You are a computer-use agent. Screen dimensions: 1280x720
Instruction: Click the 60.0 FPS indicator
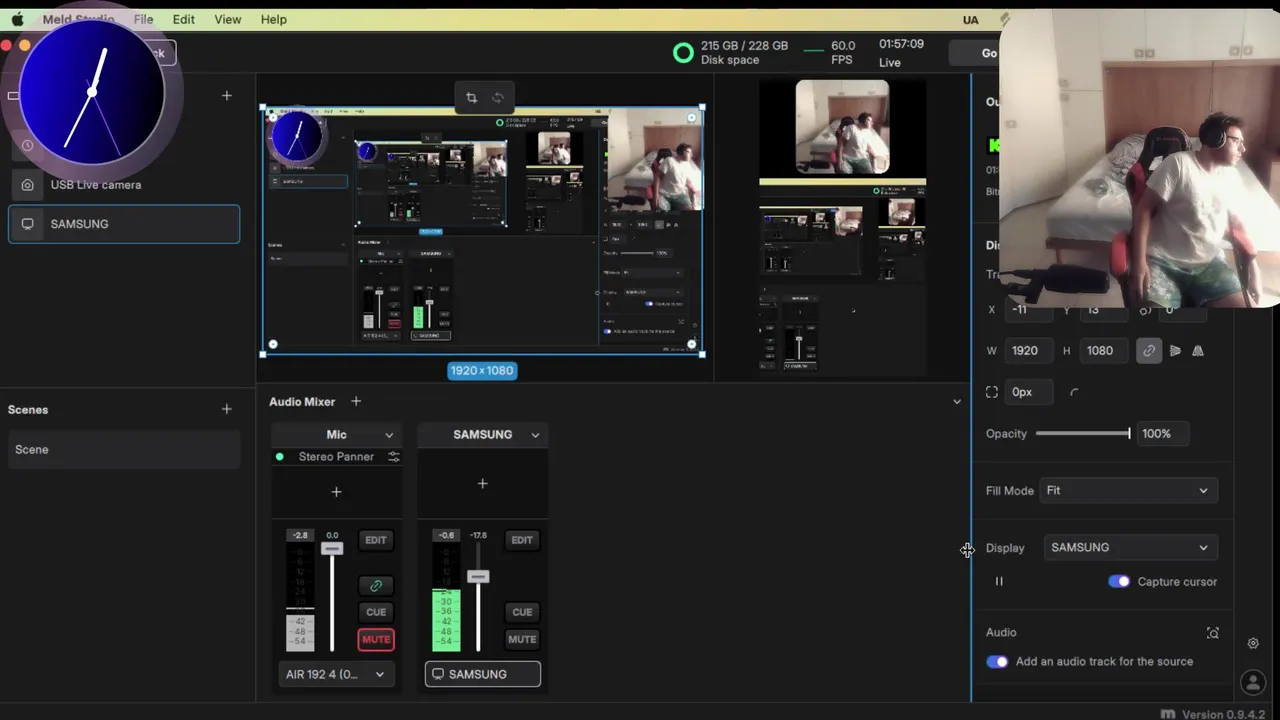(x=842, y=53)
